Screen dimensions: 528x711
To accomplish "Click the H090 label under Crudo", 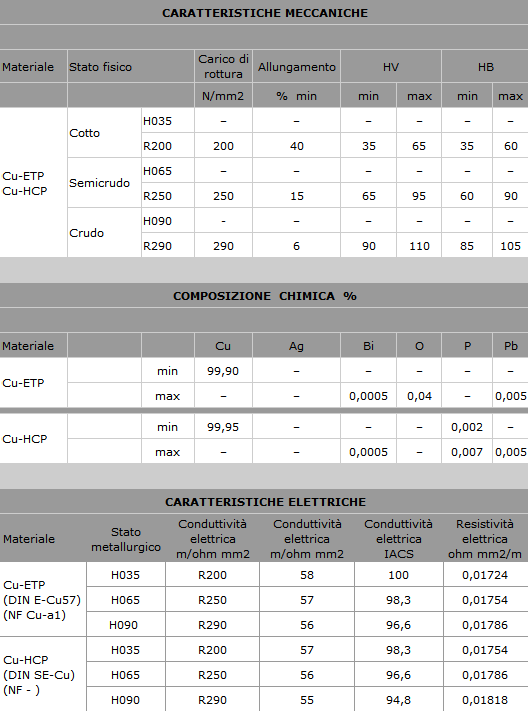I will click(157, 221).
